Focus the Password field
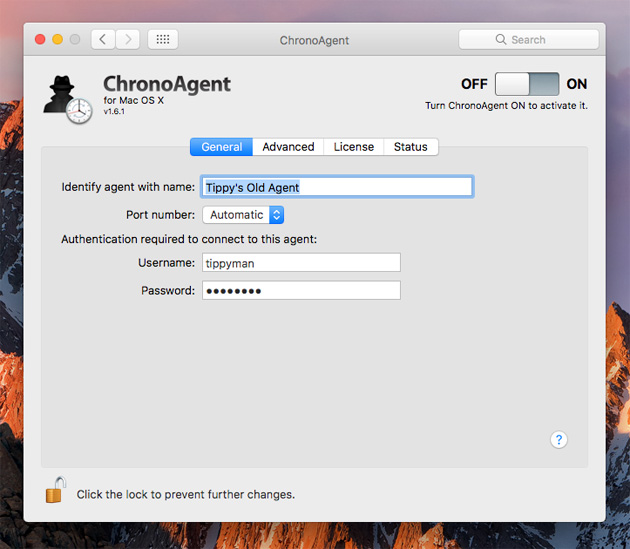630x549 pixels. pos(301,290)
